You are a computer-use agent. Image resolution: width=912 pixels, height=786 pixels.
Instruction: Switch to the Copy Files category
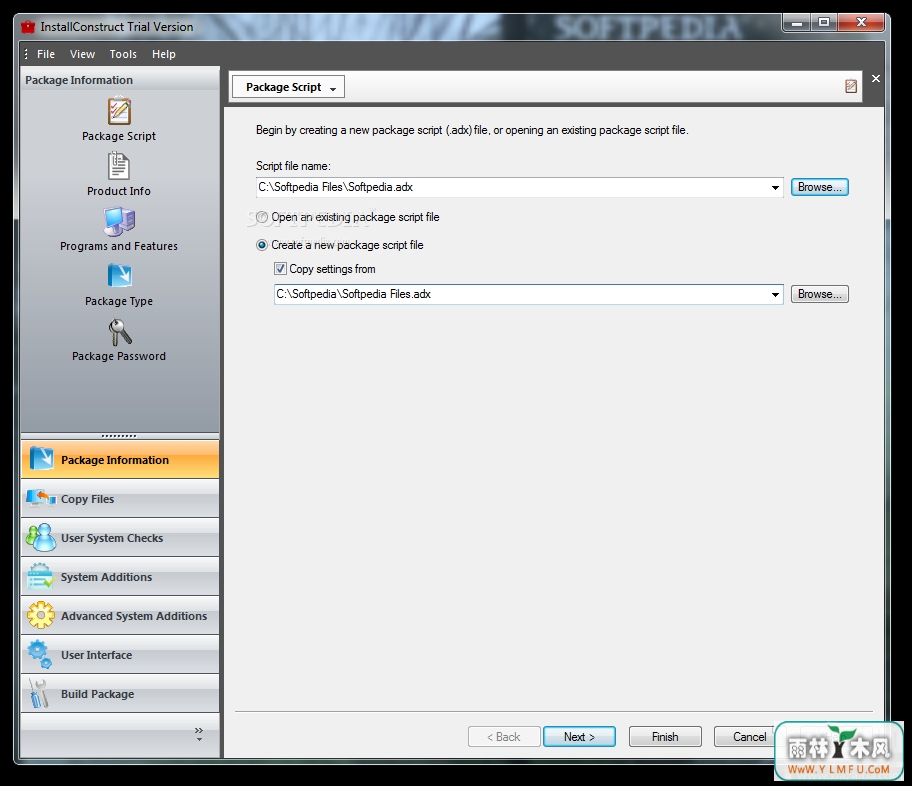(x=120, y=499)
